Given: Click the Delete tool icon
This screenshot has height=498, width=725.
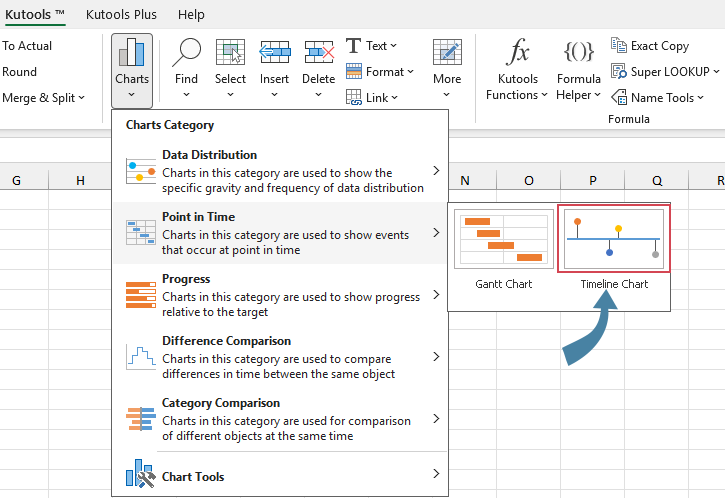Looking at the screenshot, I should [319, 52].
